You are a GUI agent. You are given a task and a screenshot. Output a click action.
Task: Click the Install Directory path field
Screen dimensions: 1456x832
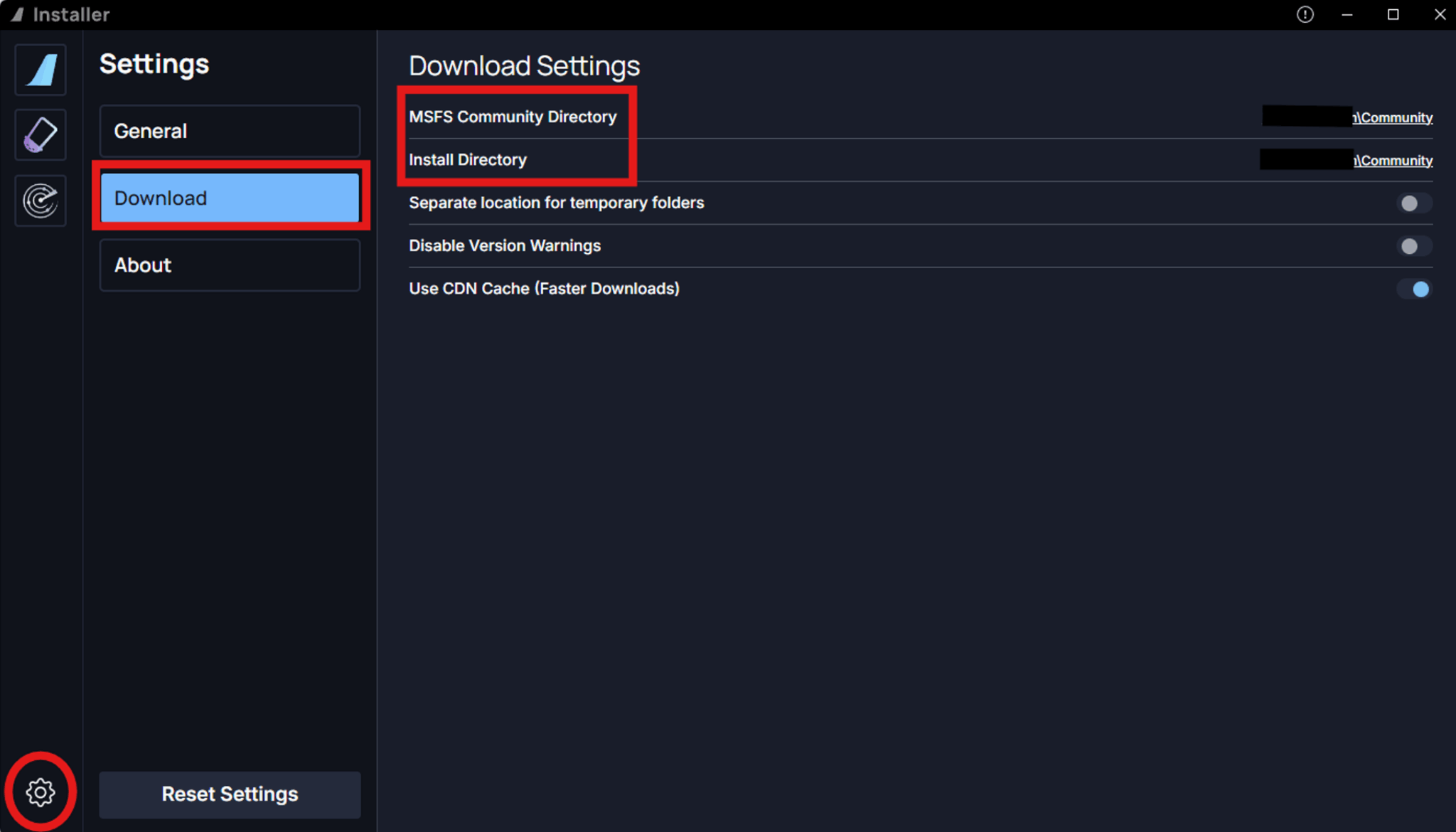(1307, 159)
